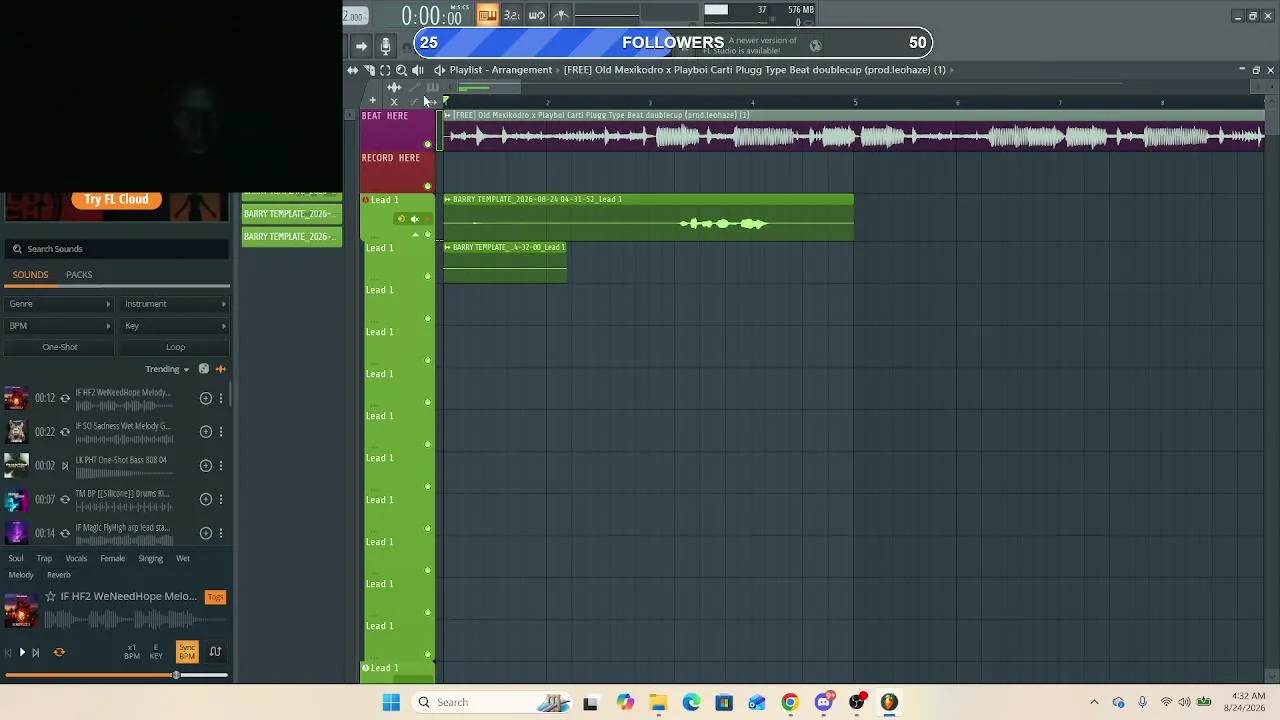1280x720 pixels.
Task: Add the IF HF2 WeNeedHope sample to project
Action: pos(206,398)
